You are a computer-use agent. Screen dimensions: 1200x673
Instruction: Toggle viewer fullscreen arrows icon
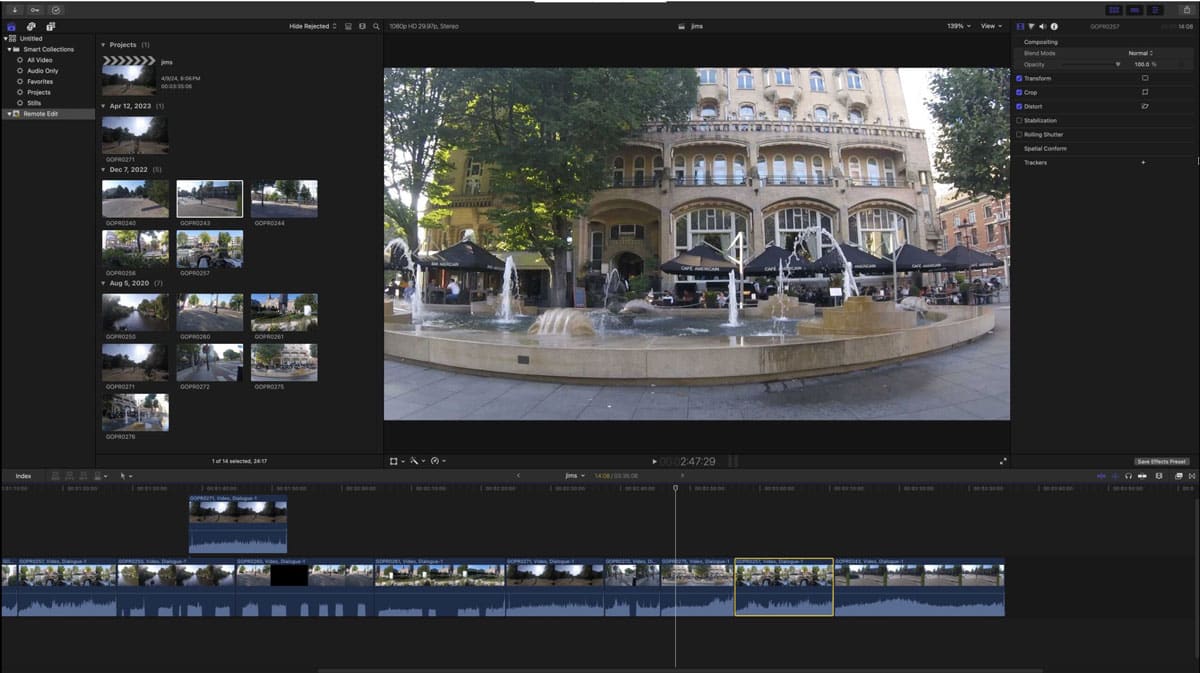tap(1003, 461)
